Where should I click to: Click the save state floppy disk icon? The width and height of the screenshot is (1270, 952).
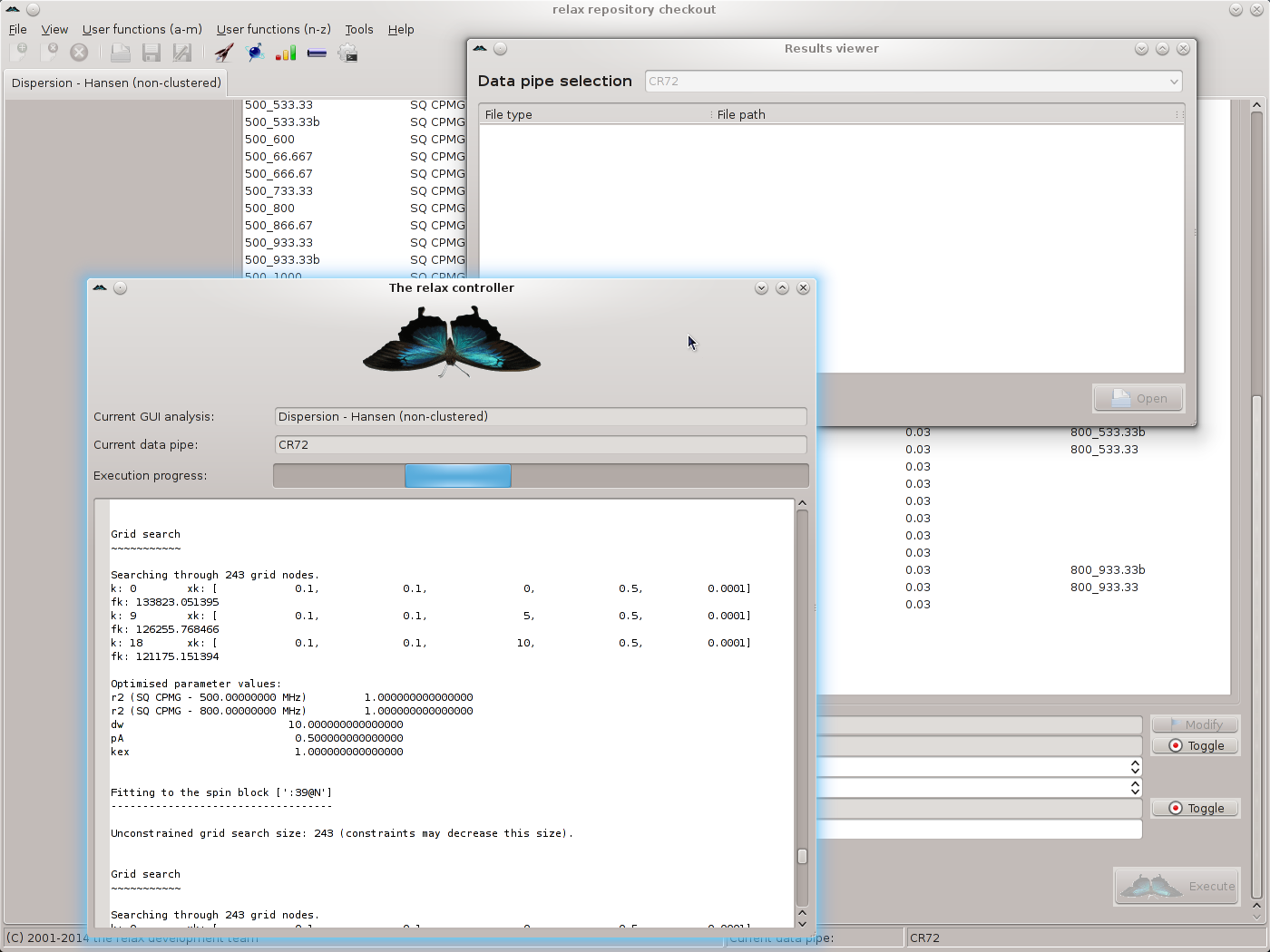[x=151, y=53]
